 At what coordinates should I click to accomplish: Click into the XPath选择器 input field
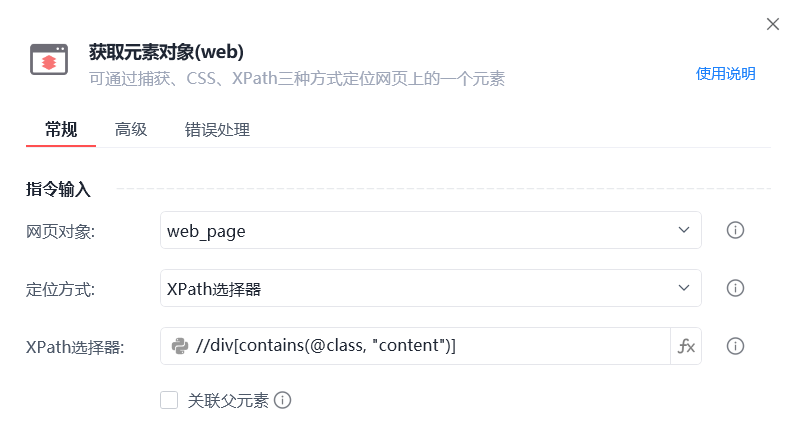click(x=430, y=346)
